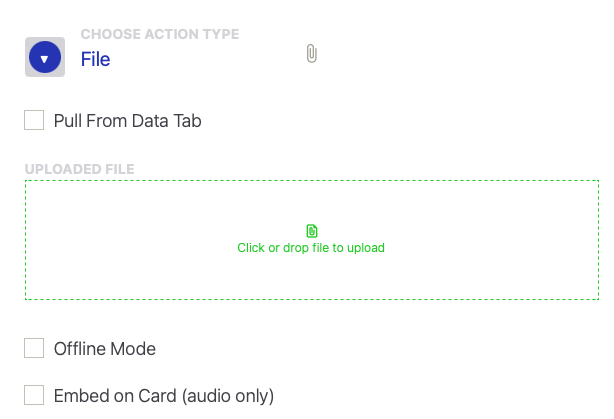Click the green document upload icon
This screenshot has width=614, height=419.
pyautogui.click(x=311, y=231)
